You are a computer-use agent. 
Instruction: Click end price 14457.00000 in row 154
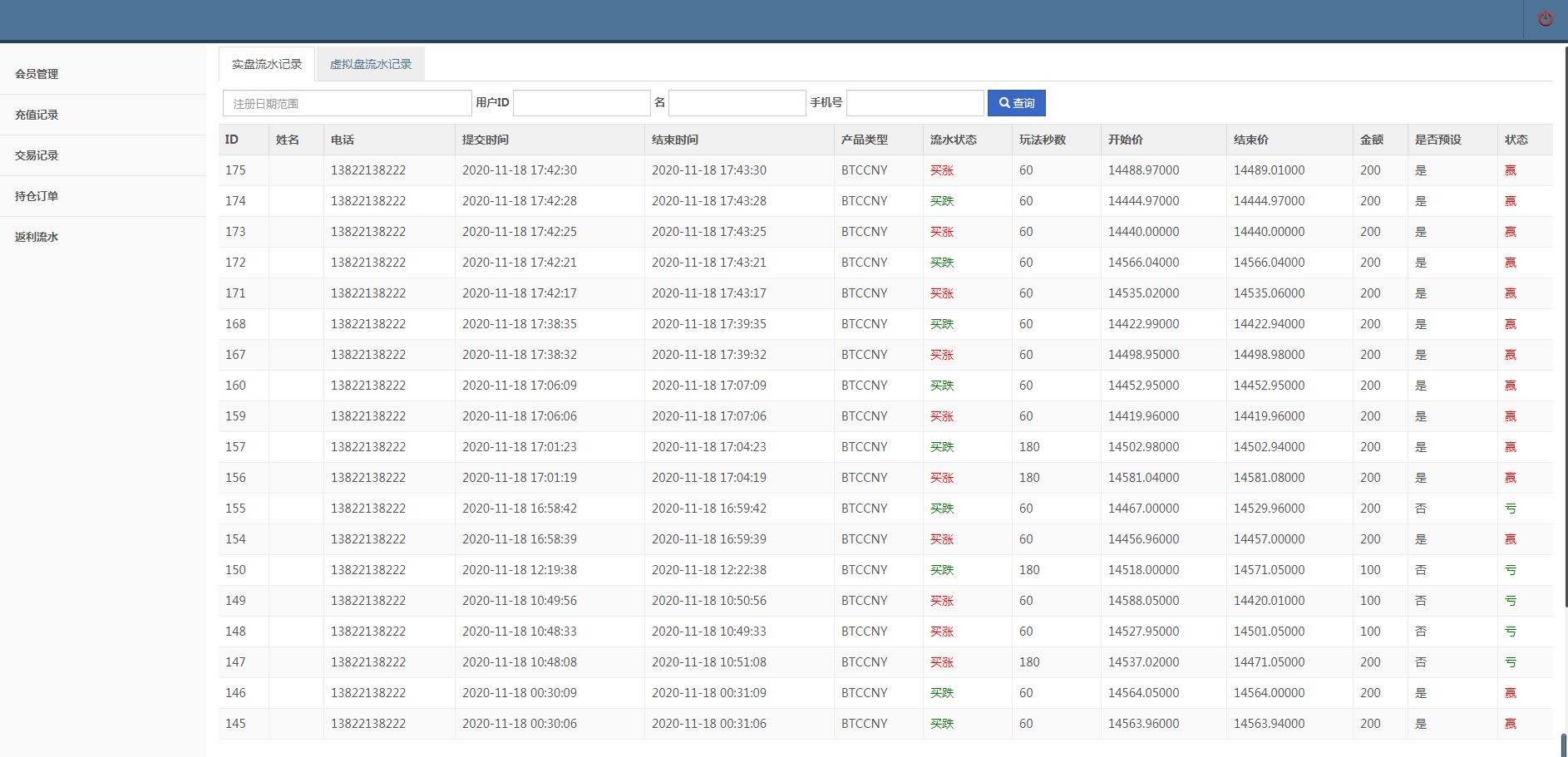tap(1269, 539)
